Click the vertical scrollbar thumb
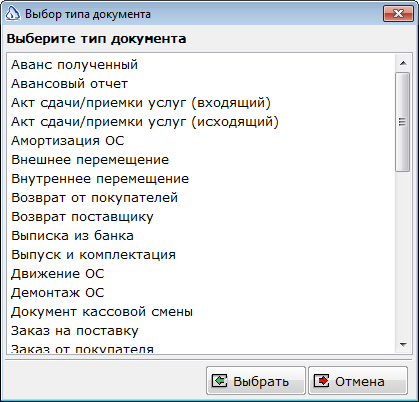This screenshot has width=419, height=402. coord(403,122)
